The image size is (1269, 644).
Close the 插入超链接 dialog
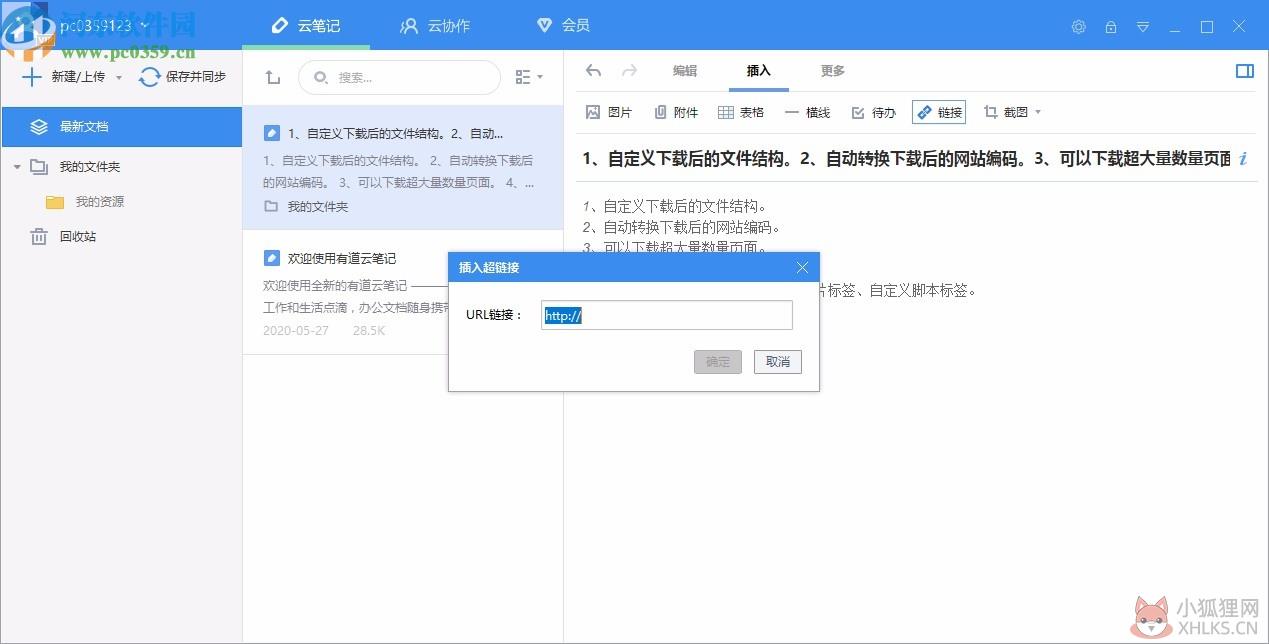[802, 268]
